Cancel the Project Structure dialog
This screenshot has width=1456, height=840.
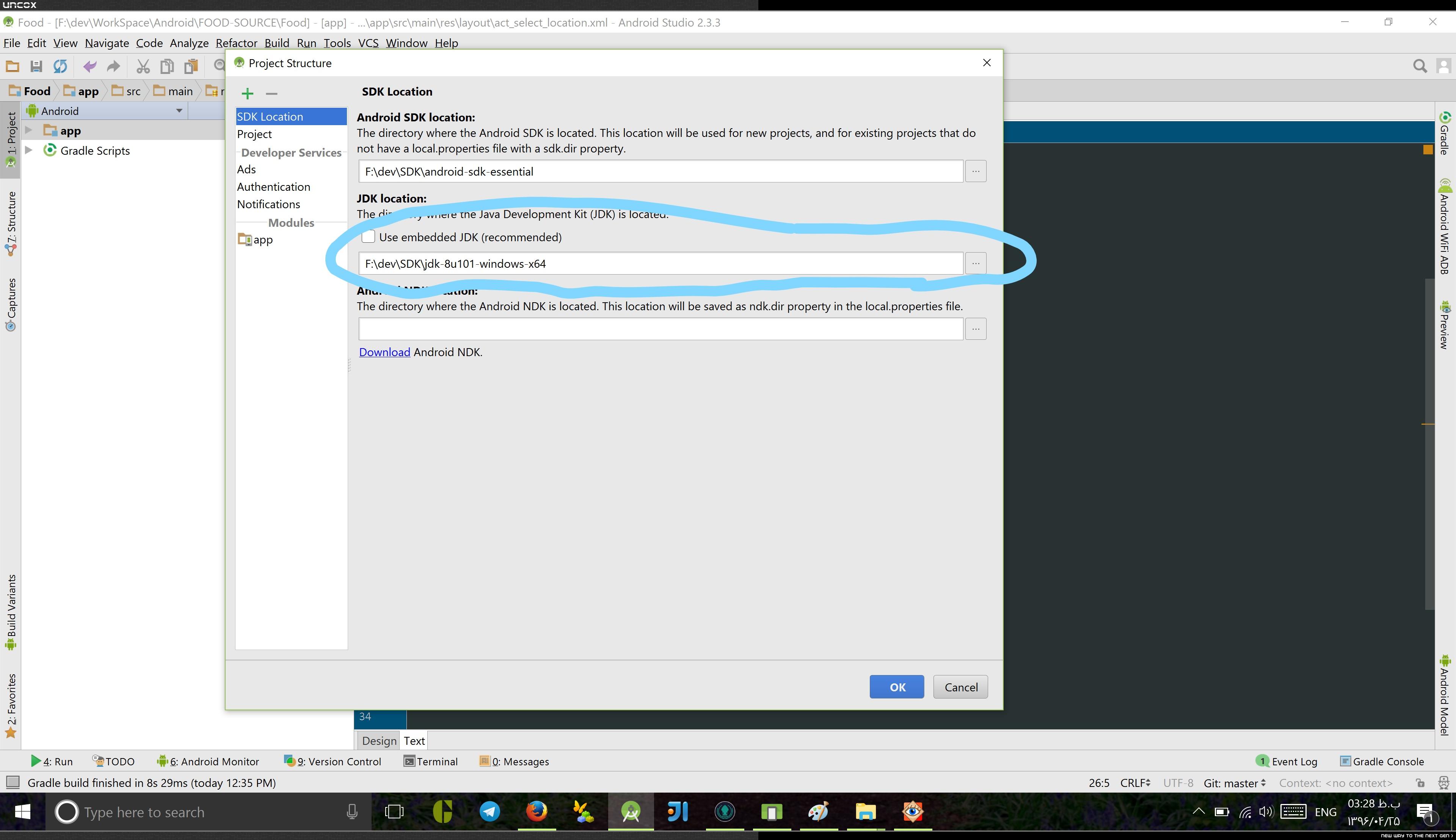coord(961,687)
